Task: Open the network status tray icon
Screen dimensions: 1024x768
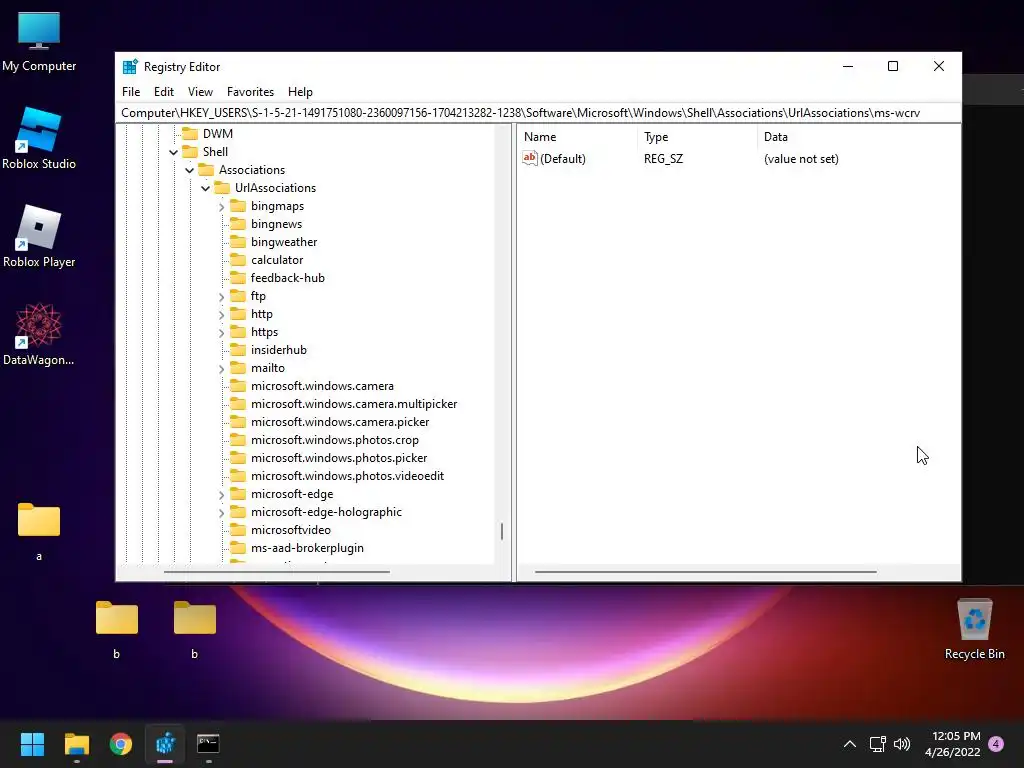Action: click(x=877, y=744)
